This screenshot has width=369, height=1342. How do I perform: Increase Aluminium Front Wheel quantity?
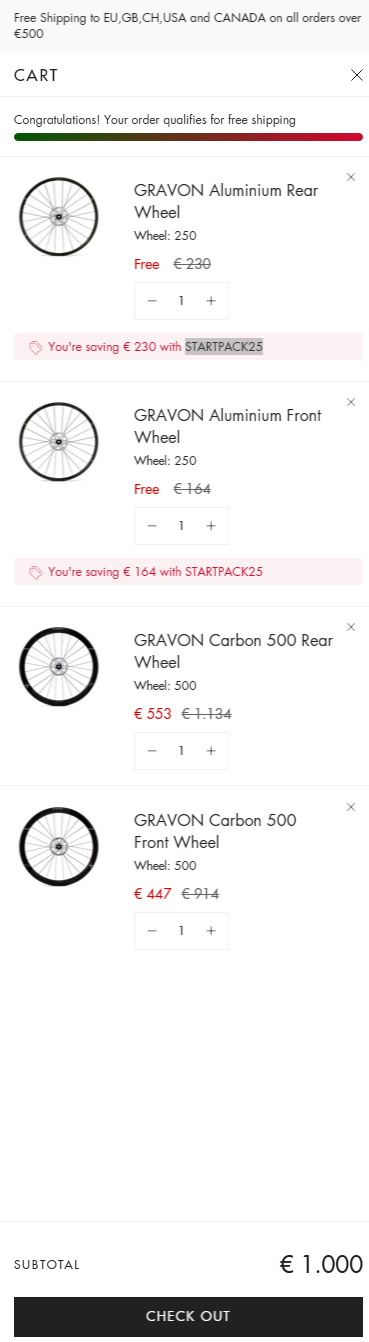(211, 526)
